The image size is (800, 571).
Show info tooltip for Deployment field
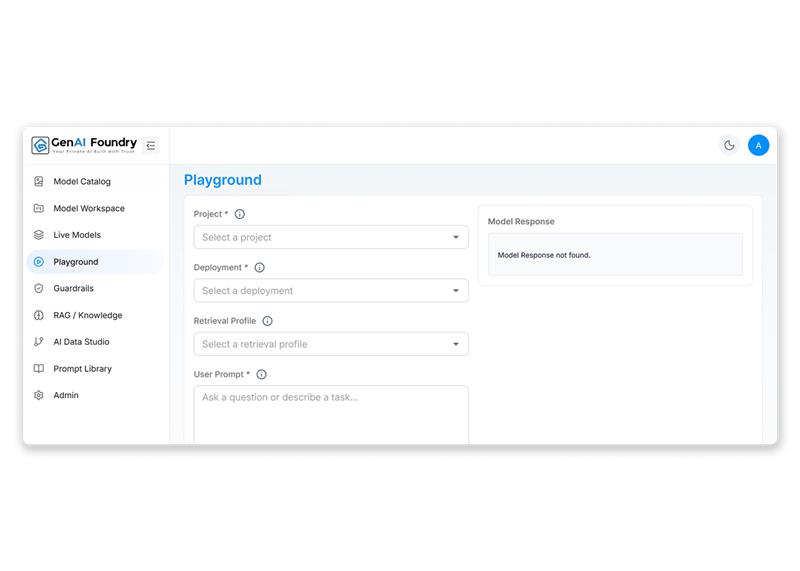click(260, 268)
